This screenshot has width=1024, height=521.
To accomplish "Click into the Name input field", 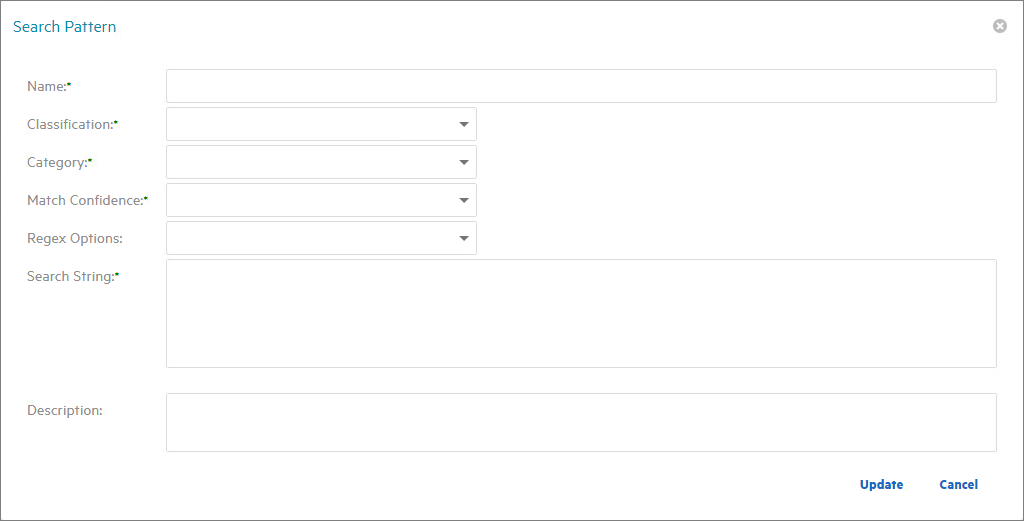I will pyautogui.click(x=580, y=86).
